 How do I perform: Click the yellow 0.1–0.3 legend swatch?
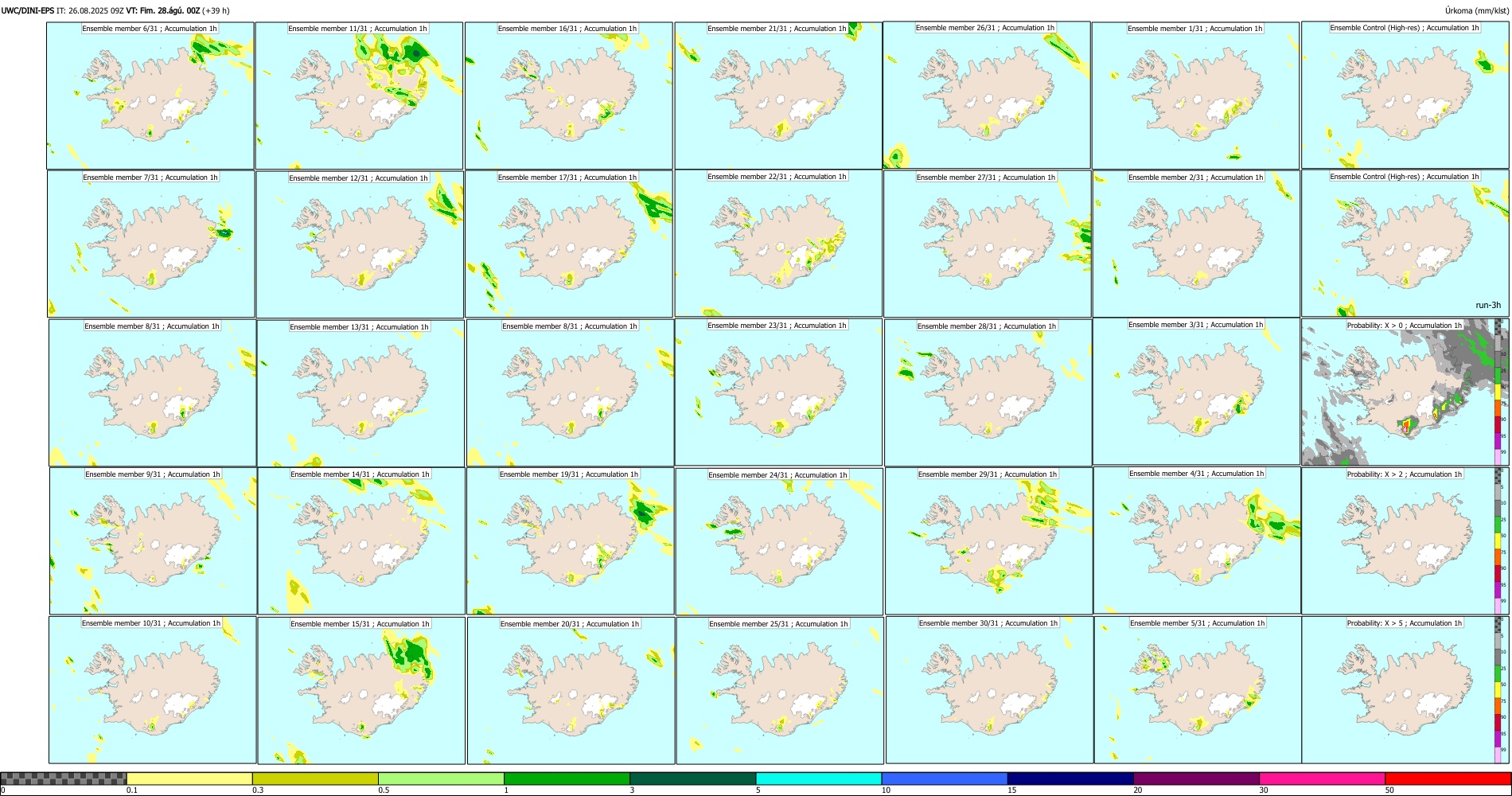(x=189, y=778)
